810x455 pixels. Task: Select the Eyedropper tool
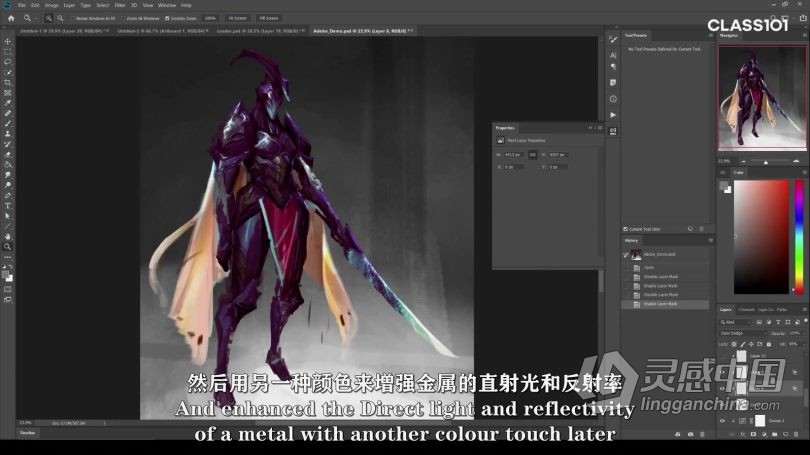[7, 103]
